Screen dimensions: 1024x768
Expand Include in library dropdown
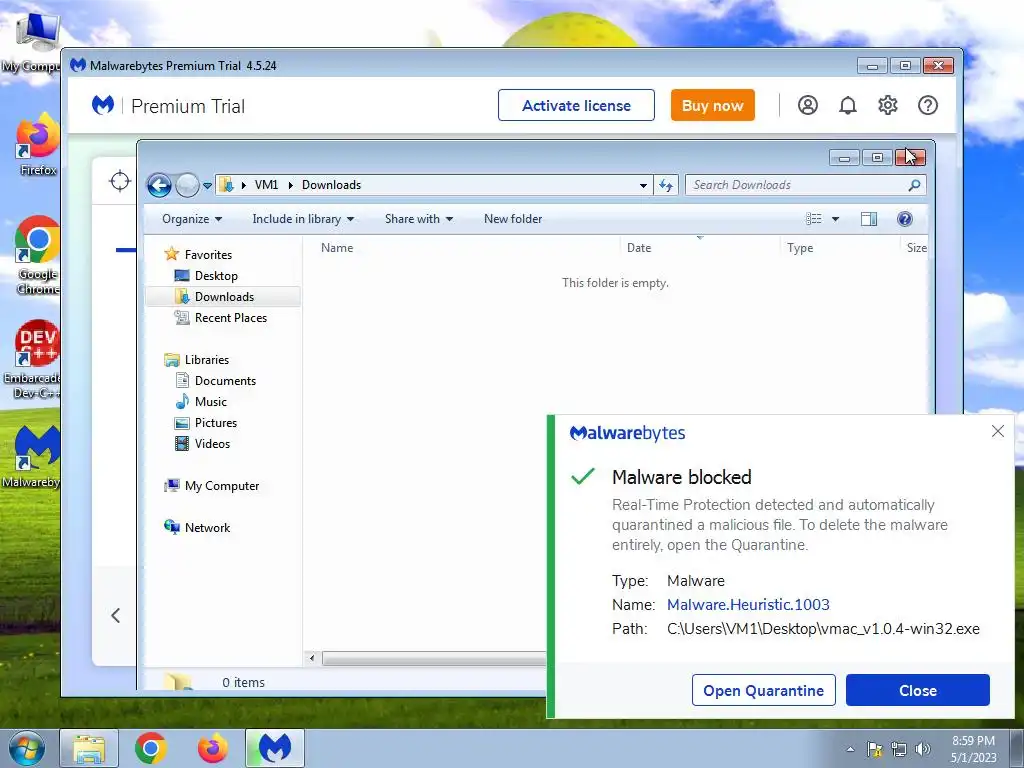coord(303,219)
